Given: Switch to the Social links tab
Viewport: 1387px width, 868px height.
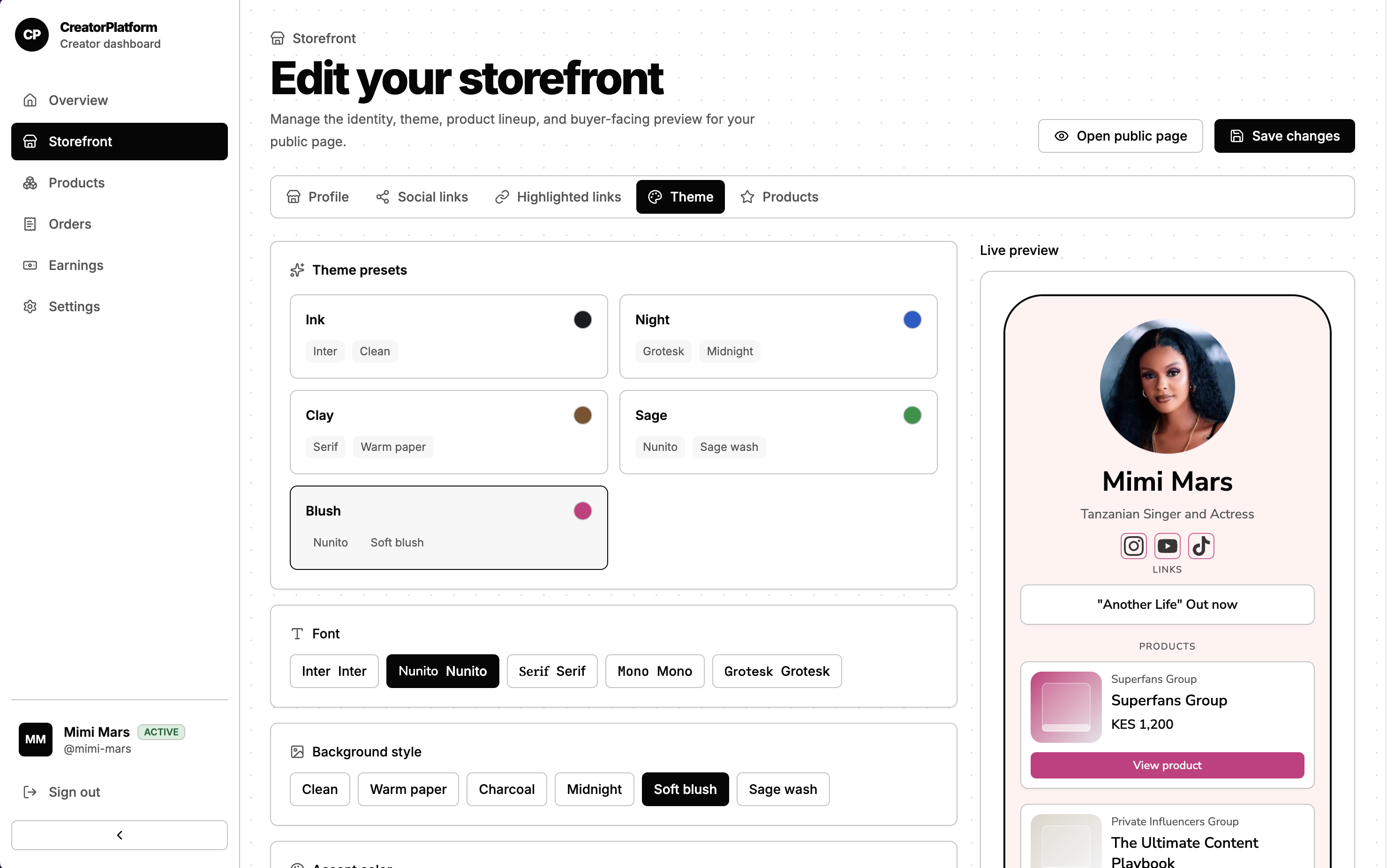Looking at the screenshot, I should [x=422, y=197].
